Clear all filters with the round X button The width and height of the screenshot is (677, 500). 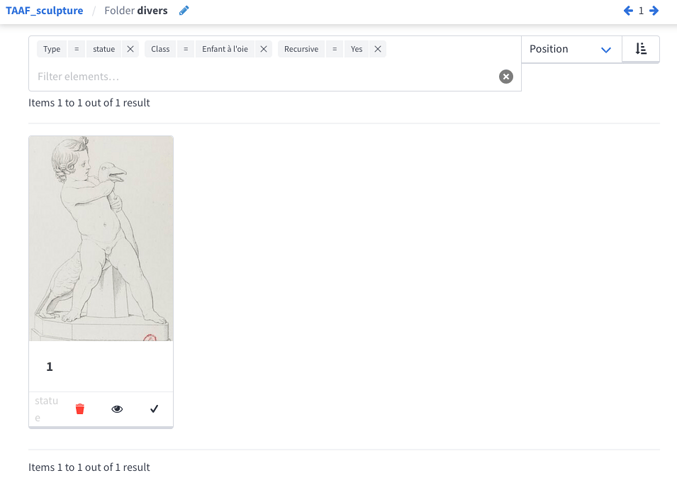point(506,76)
